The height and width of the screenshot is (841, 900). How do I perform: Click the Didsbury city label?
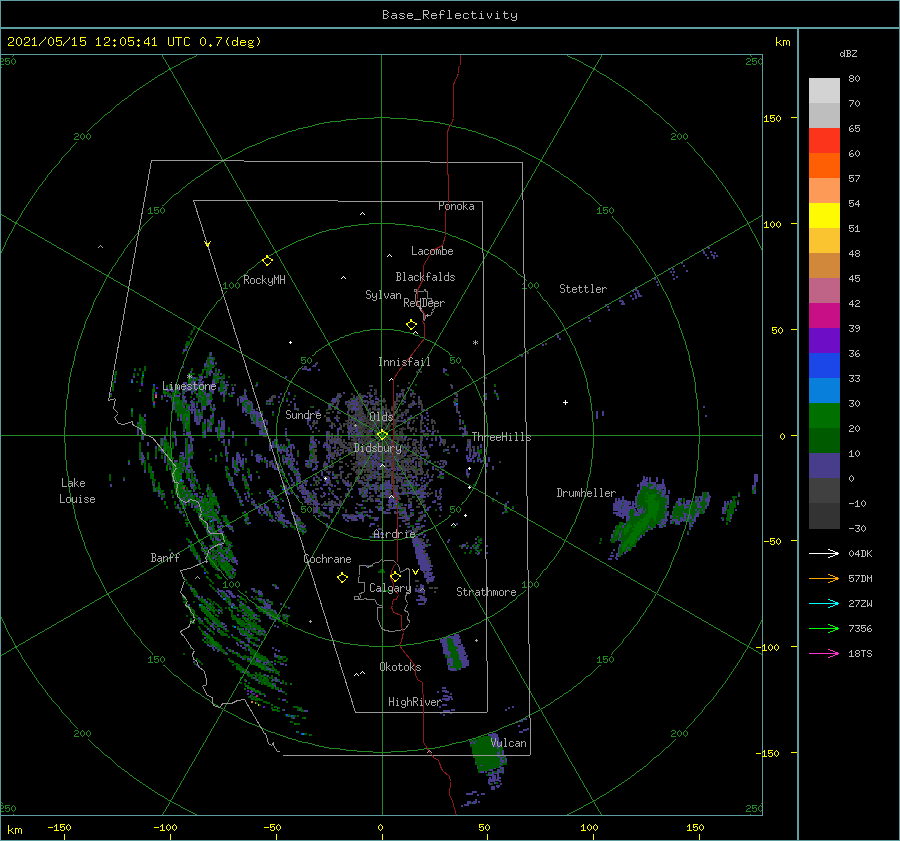(x=378, y=448)
